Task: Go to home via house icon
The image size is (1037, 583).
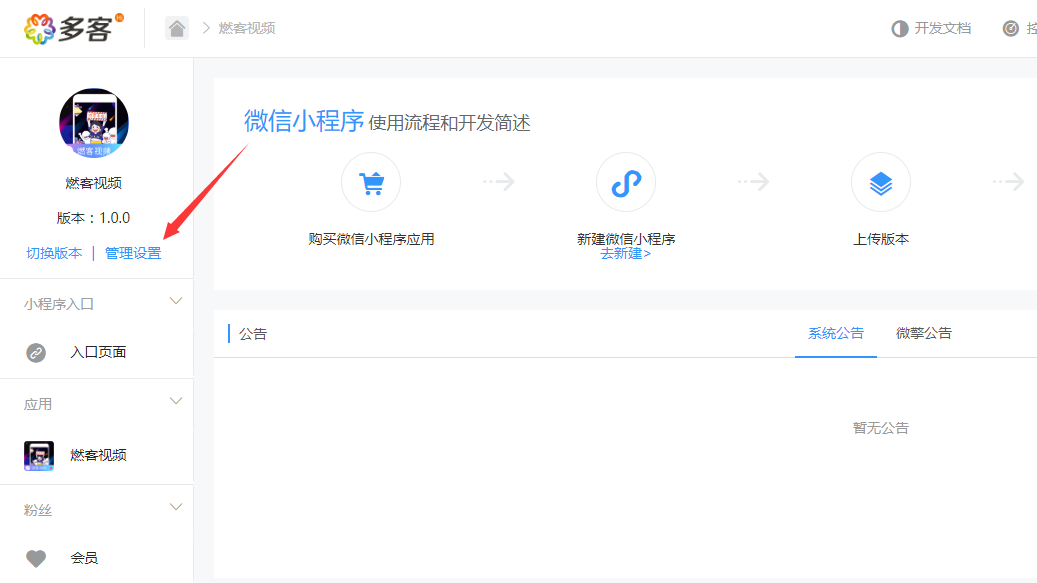Action: [177, 28]
